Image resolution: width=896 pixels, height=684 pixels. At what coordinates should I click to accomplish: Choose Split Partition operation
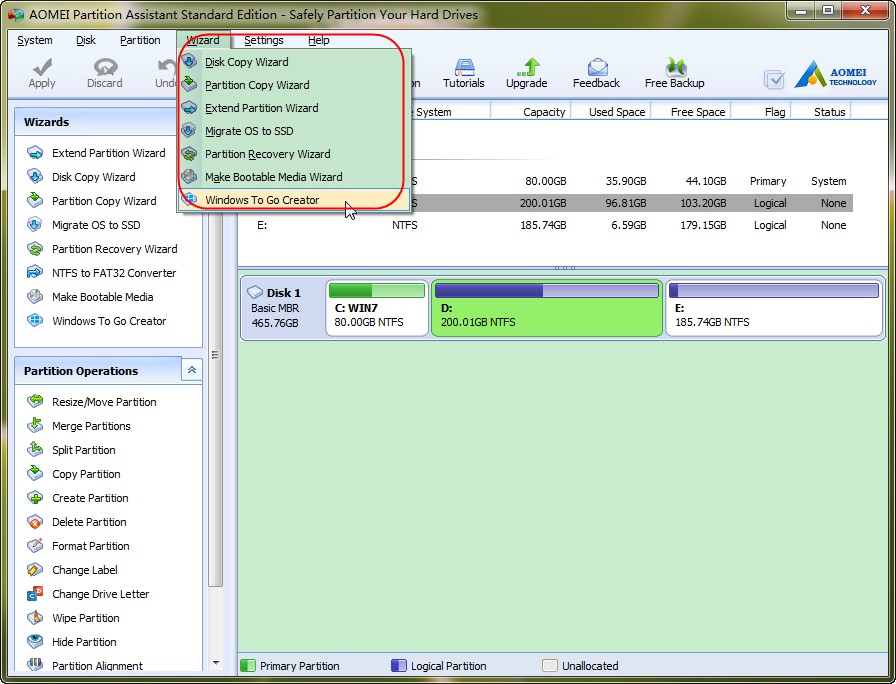click(71, 450)
